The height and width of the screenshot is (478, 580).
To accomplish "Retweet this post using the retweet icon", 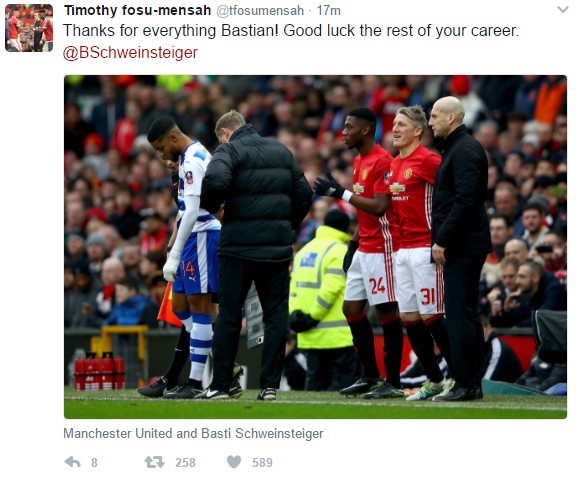I will (x=154, y=462).
